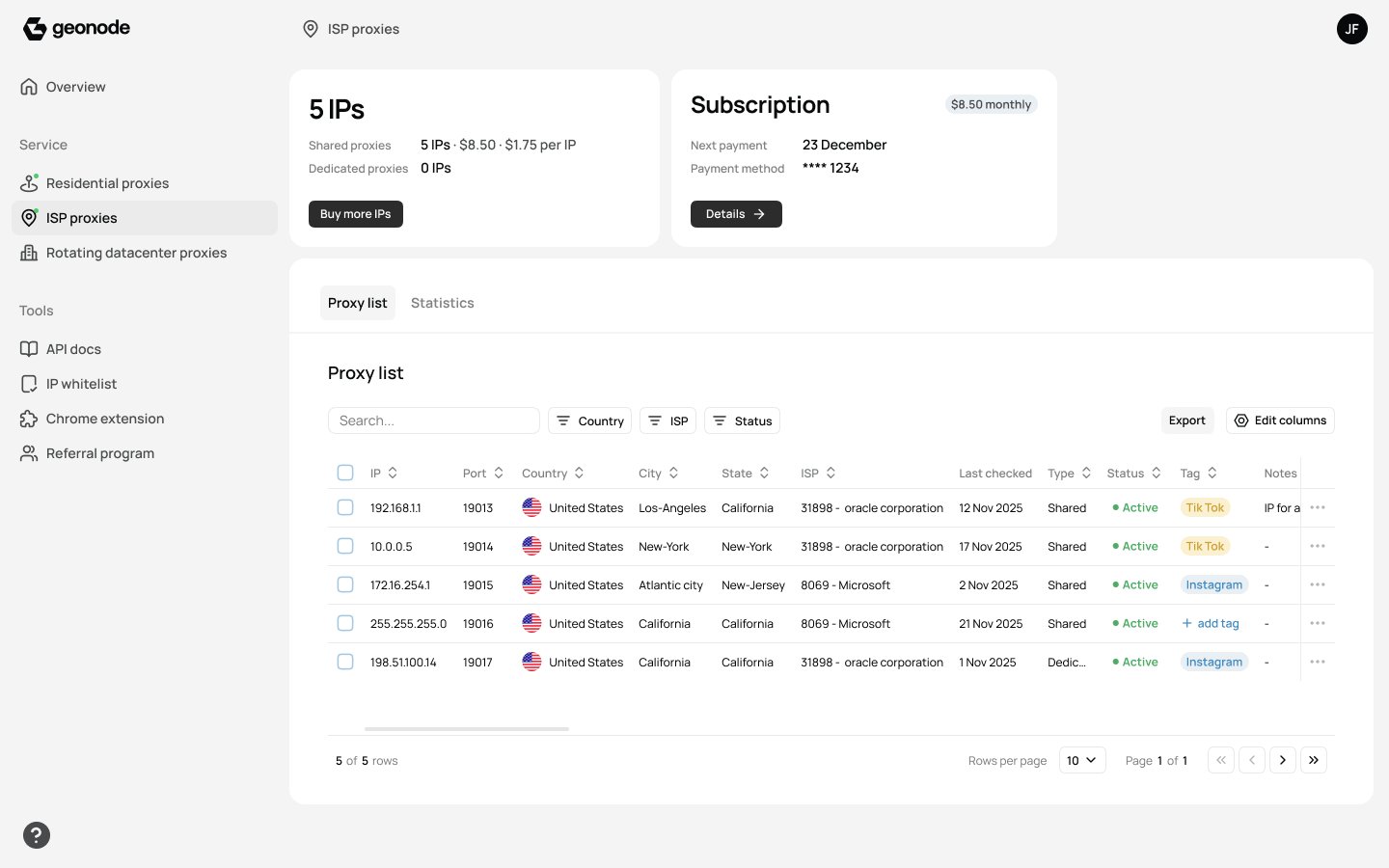Open Rotating datacenter proxies from sidebar

(x=136, y=252)
